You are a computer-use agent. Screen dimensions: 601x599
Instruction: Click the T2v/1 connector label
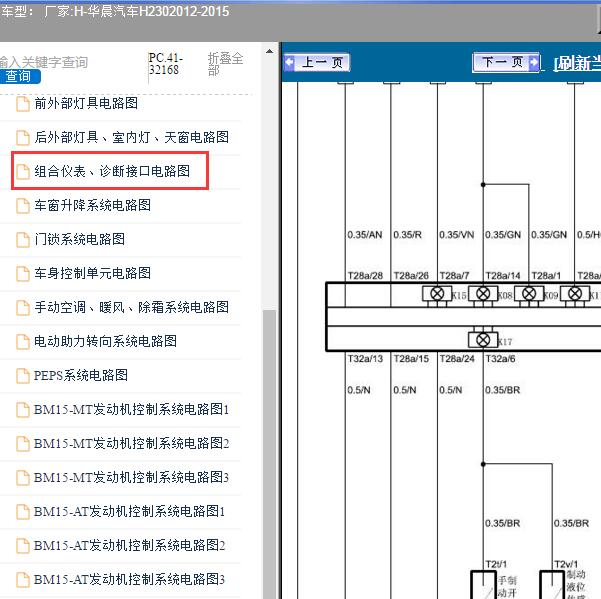566,564
